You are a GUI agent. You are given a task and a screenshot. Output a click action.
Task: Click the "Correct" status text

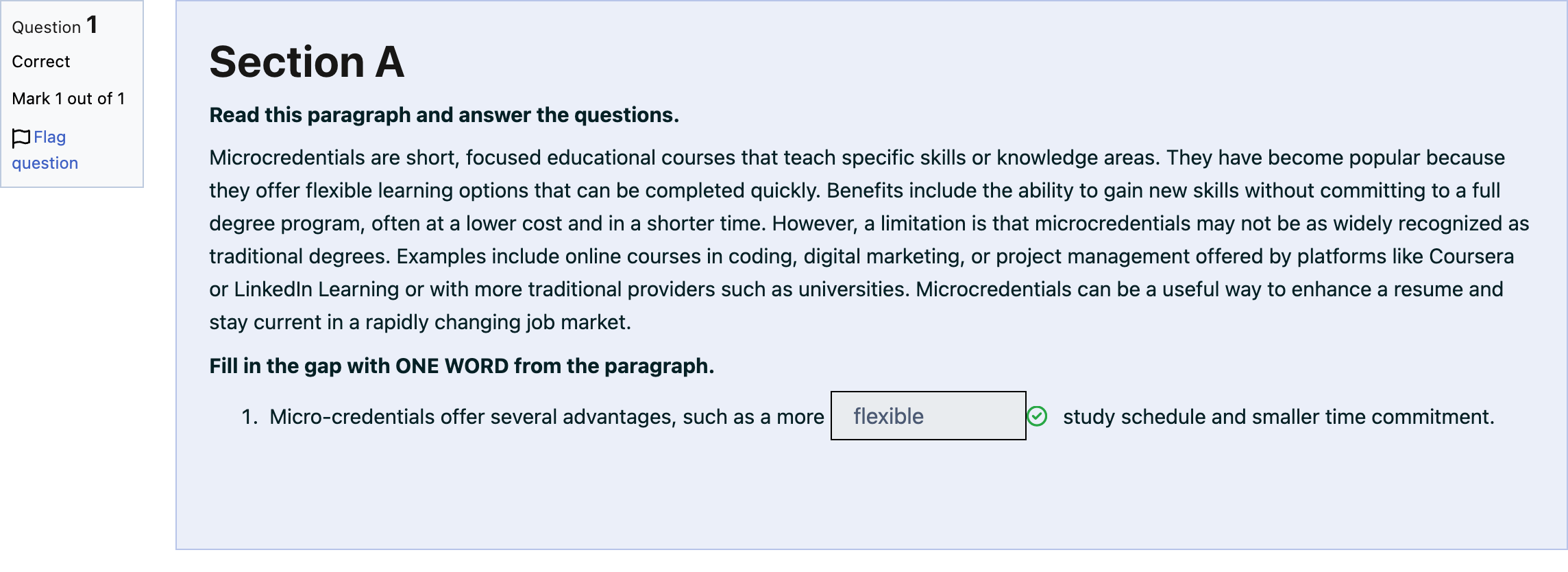pyautogui.click(x=41, y=62)
